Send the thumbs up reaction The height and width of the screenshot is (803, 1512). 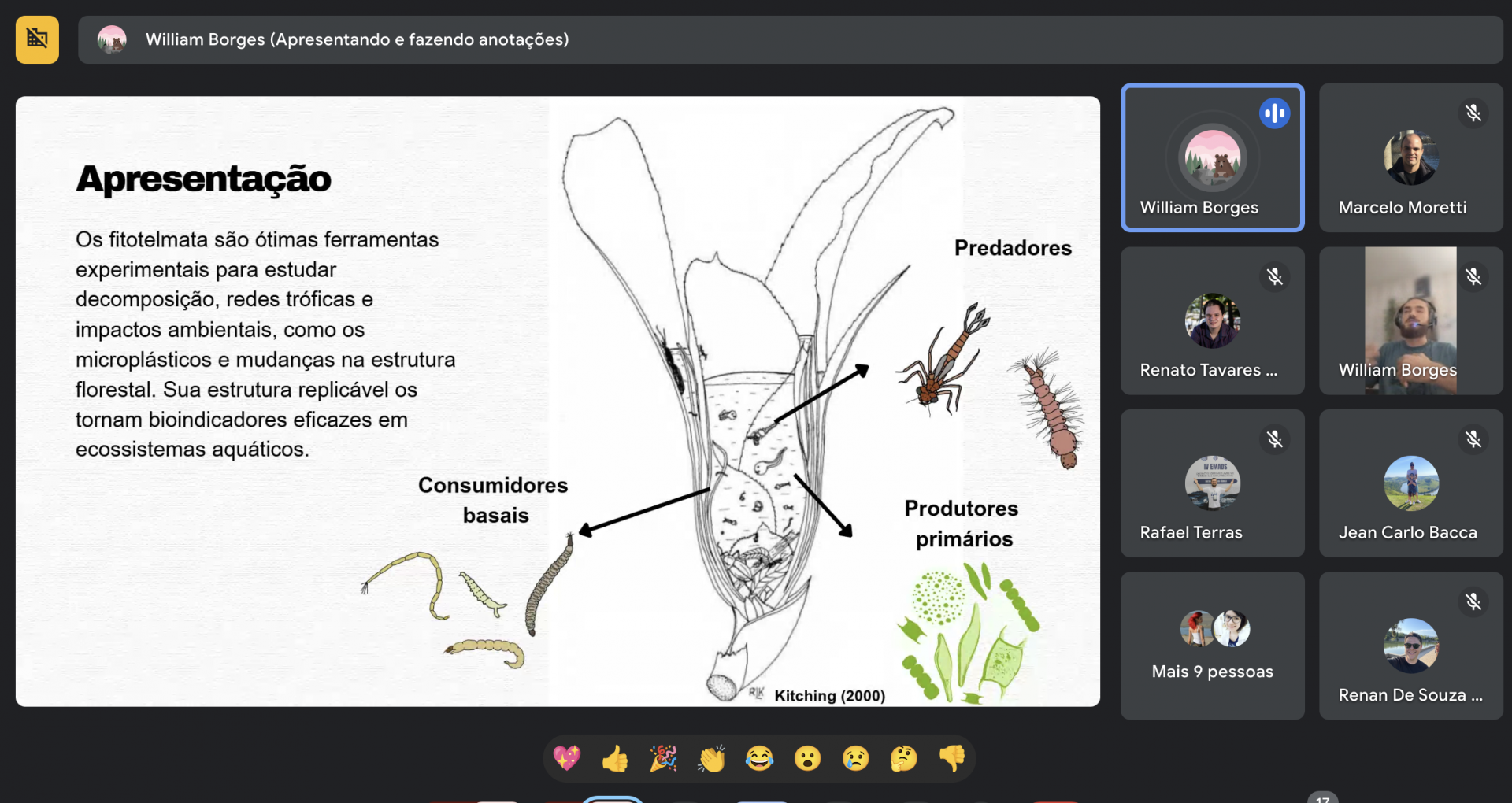[x=615, y=758]
